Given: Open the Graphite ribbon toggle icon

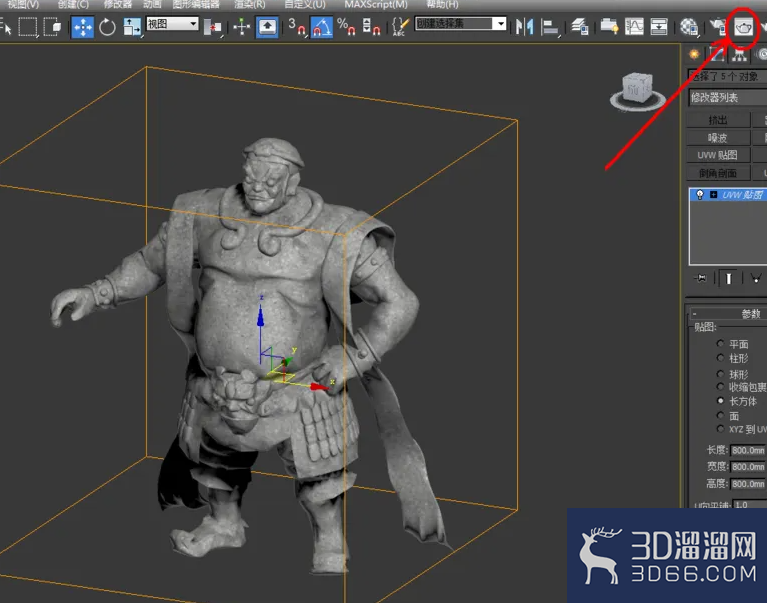Looking at the screenshot, I should click(x=609, y=27).
